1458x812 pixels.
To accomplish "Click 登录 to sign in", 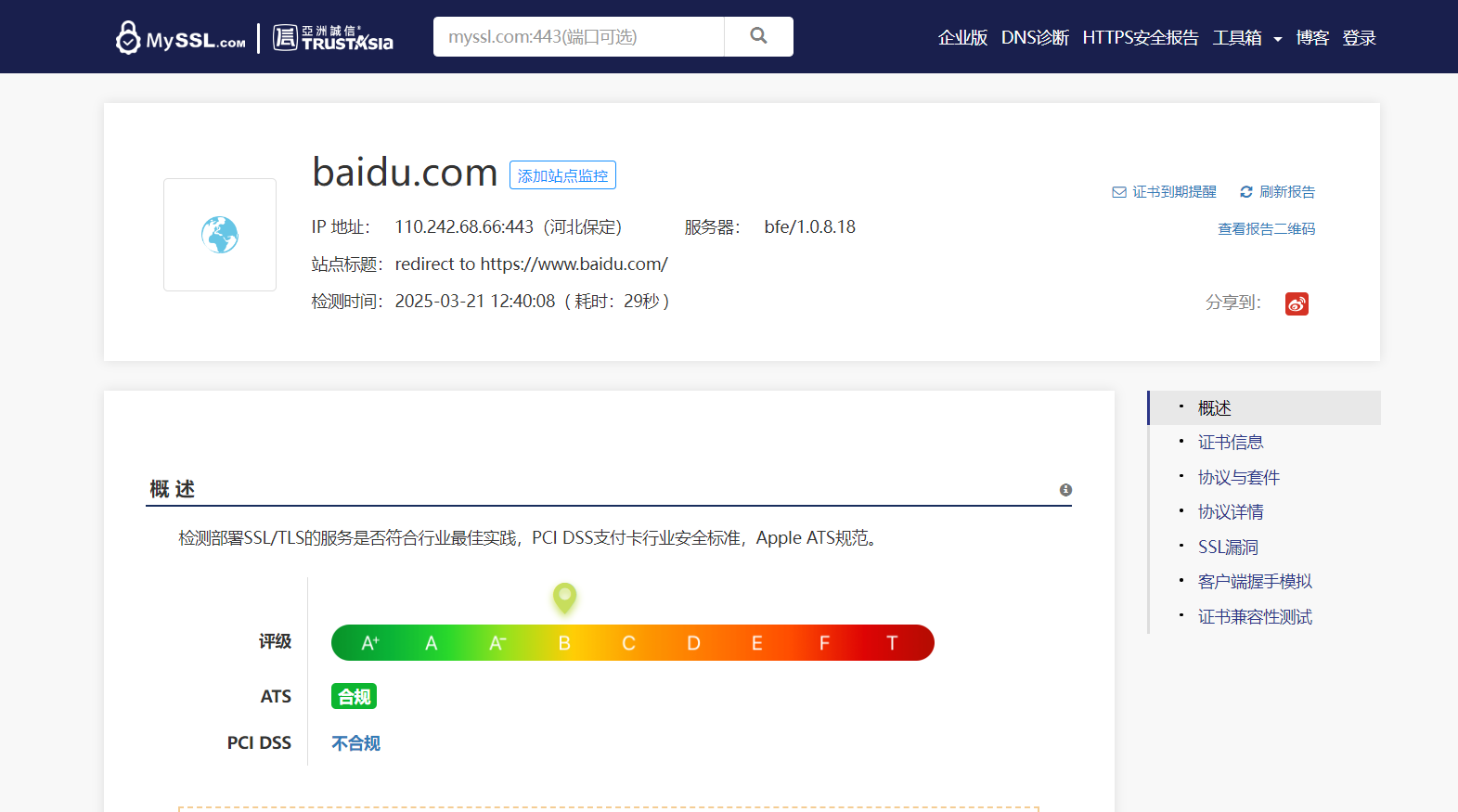I will pyautogui.click(x=1359, y=38).
